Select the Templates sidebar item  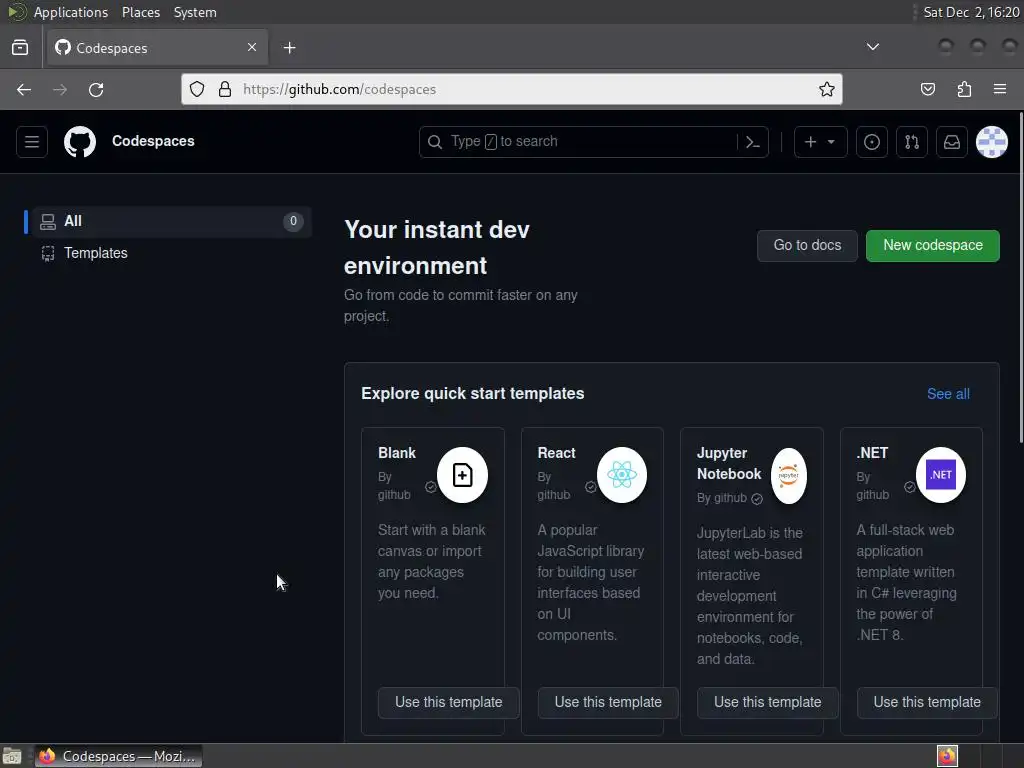click(x=172, y=253)
